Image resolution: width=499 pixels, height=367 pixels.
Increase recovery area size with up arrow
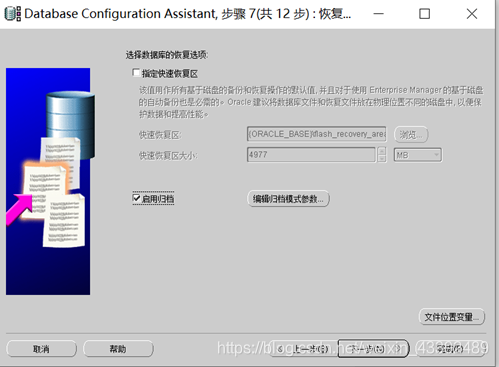point(382,151)
